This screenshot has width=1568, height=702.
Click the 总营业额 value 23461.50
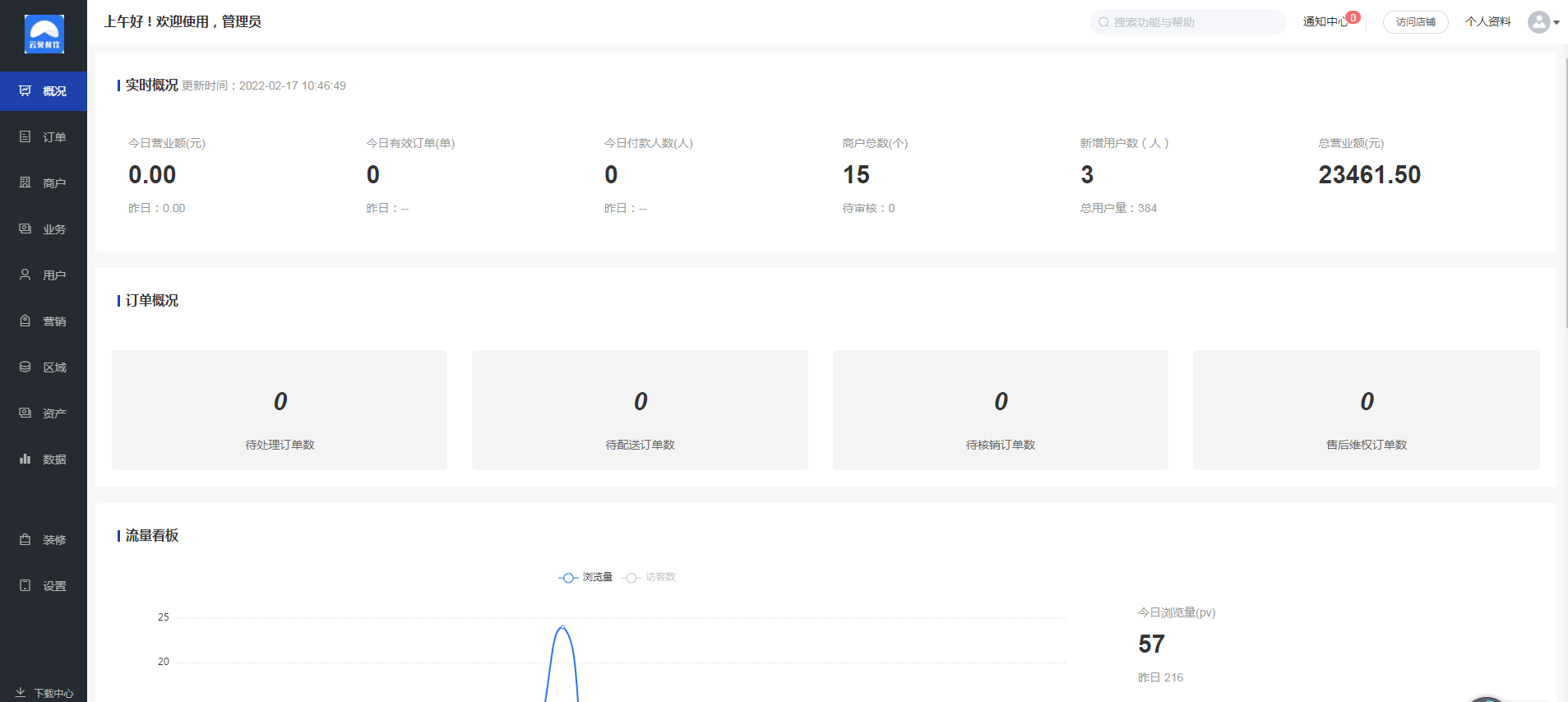pos(1370,175)
